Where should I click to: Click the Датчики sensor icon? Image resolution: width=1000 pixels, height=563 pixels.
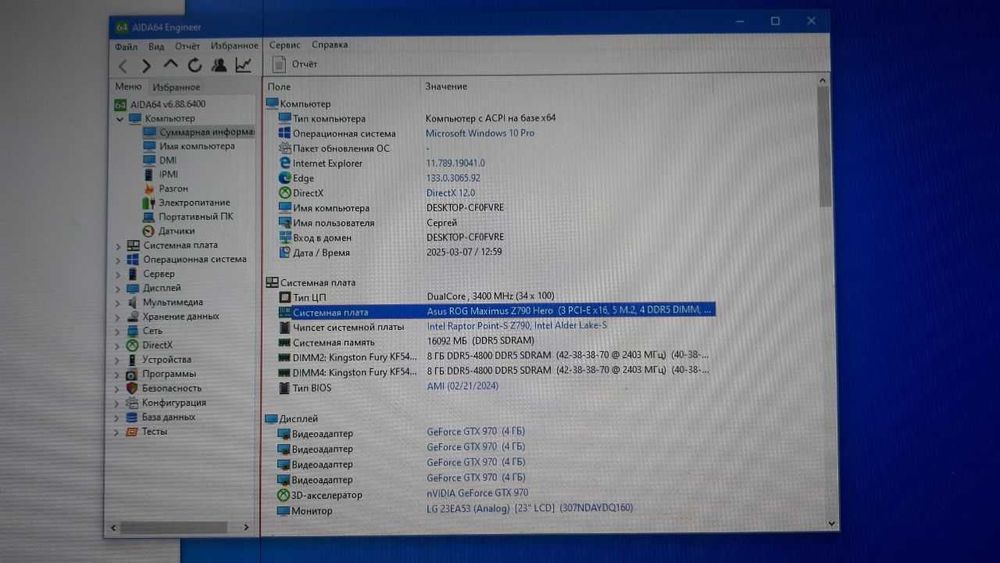tap(149, 231)
